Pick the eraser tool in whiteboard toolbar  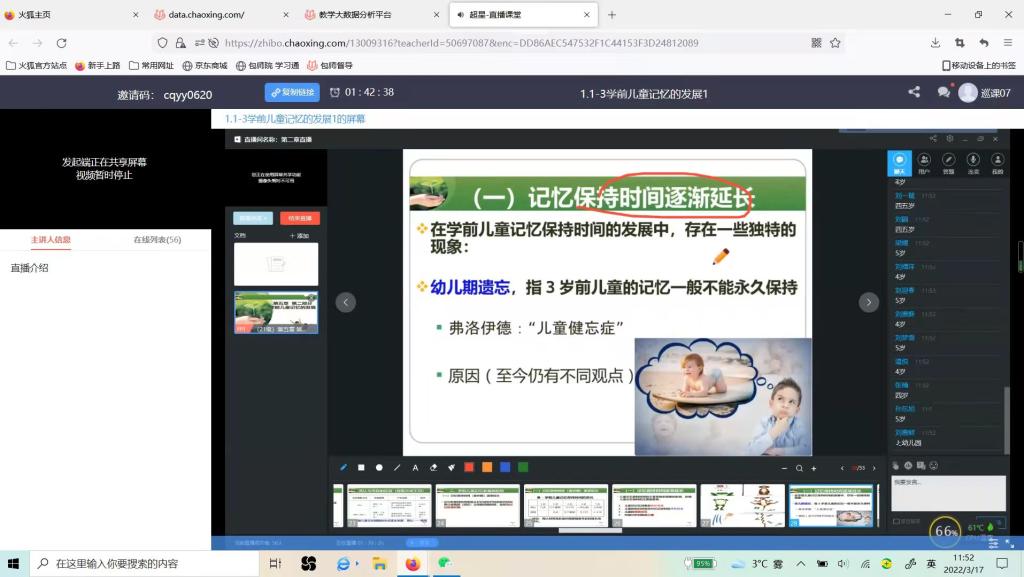click(433, 467)
